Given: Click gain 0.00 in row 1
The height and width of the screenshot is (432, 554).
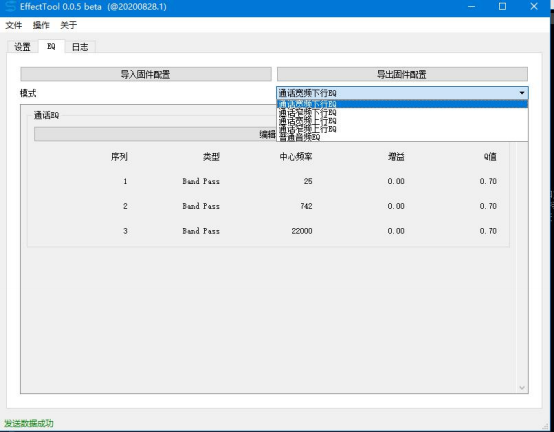Looking at the screenshot, I should (396, 181).
